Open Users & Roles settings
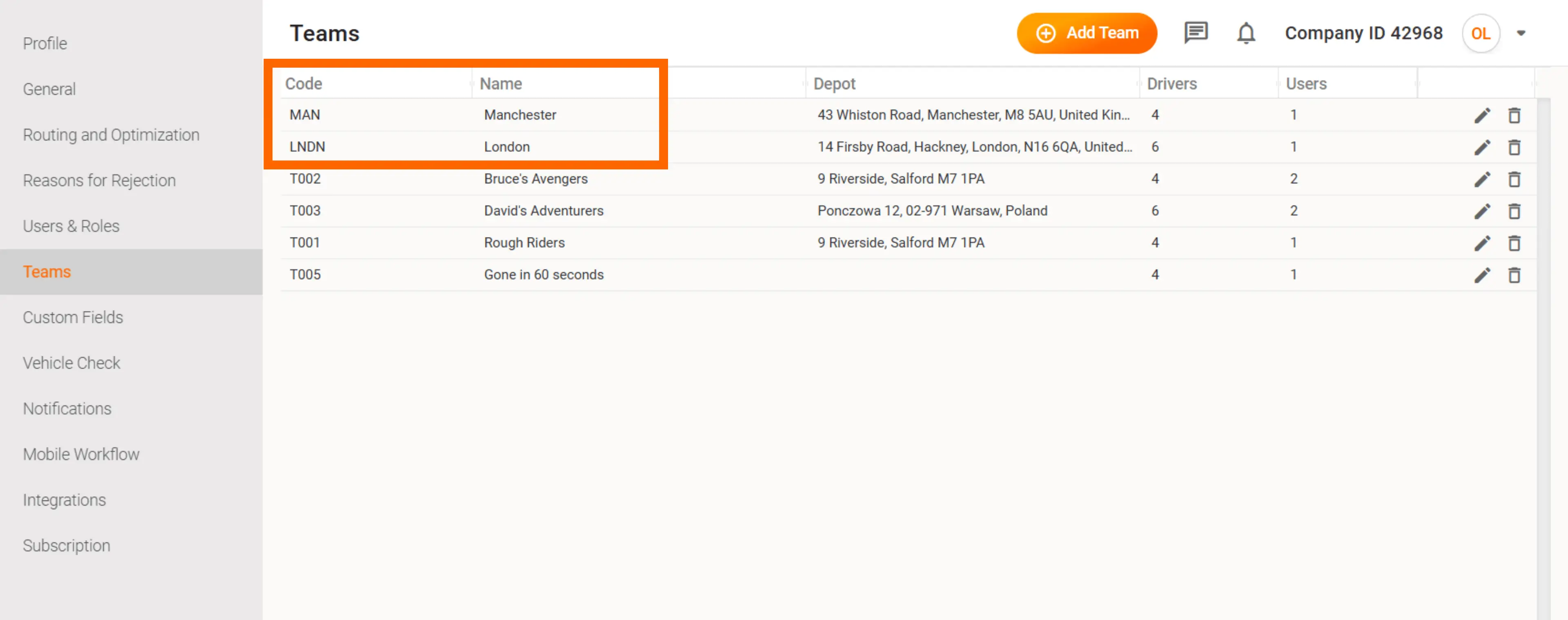This screenshot has height=620, width=1568. [x=71, y=226]
